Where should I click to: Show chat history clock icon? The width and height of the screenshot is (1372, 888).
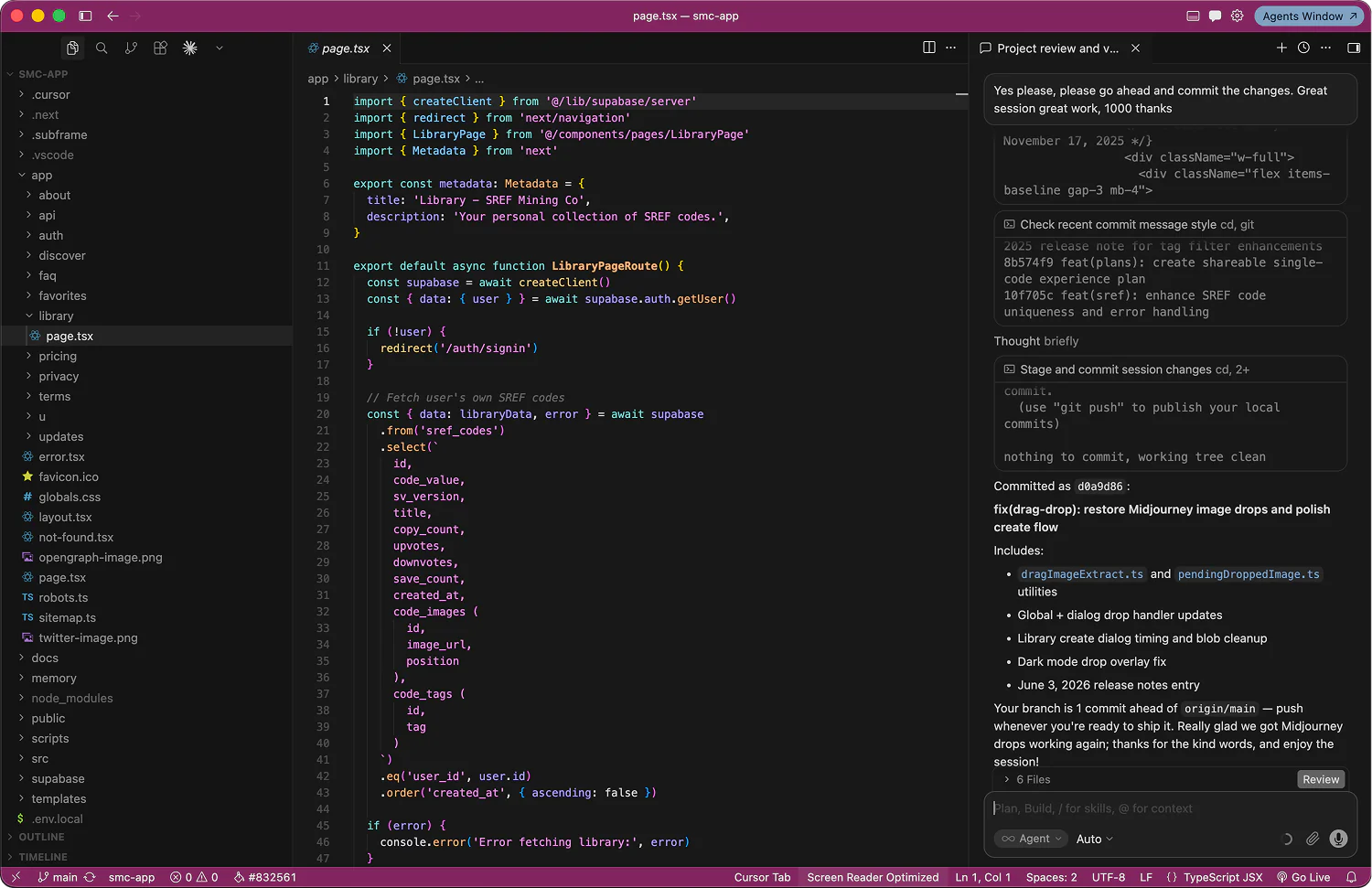(x=1303, y=48)
